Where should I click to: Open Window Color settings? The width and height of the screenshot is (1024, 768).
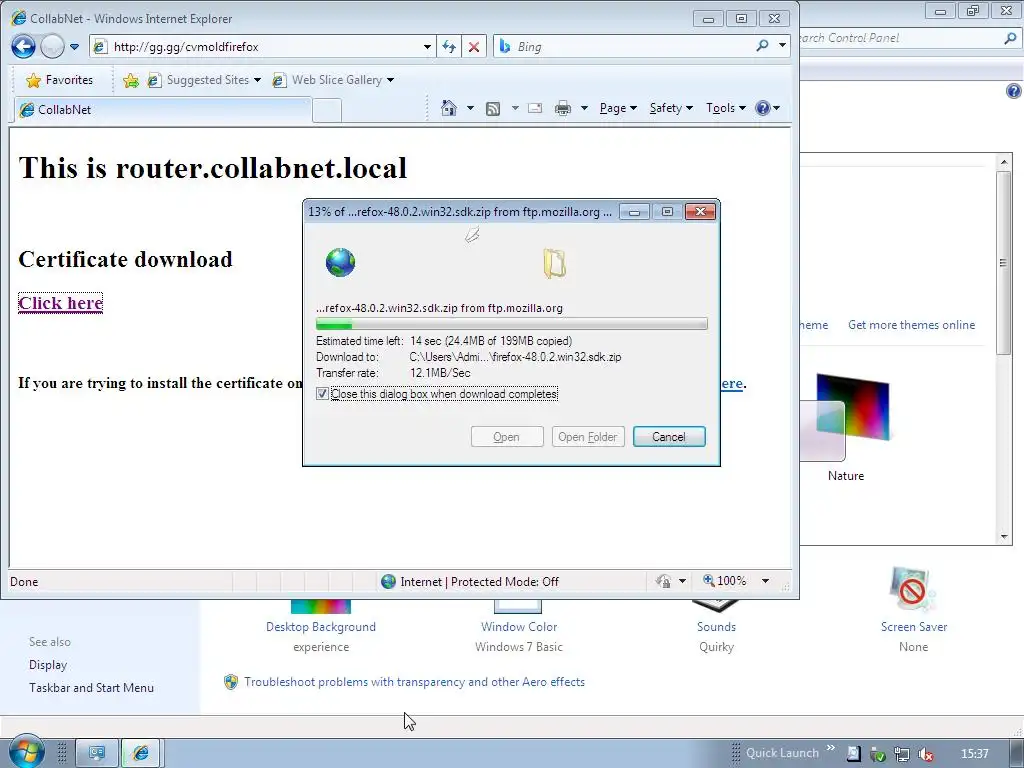pyautogui.click(x=519, y=626)
